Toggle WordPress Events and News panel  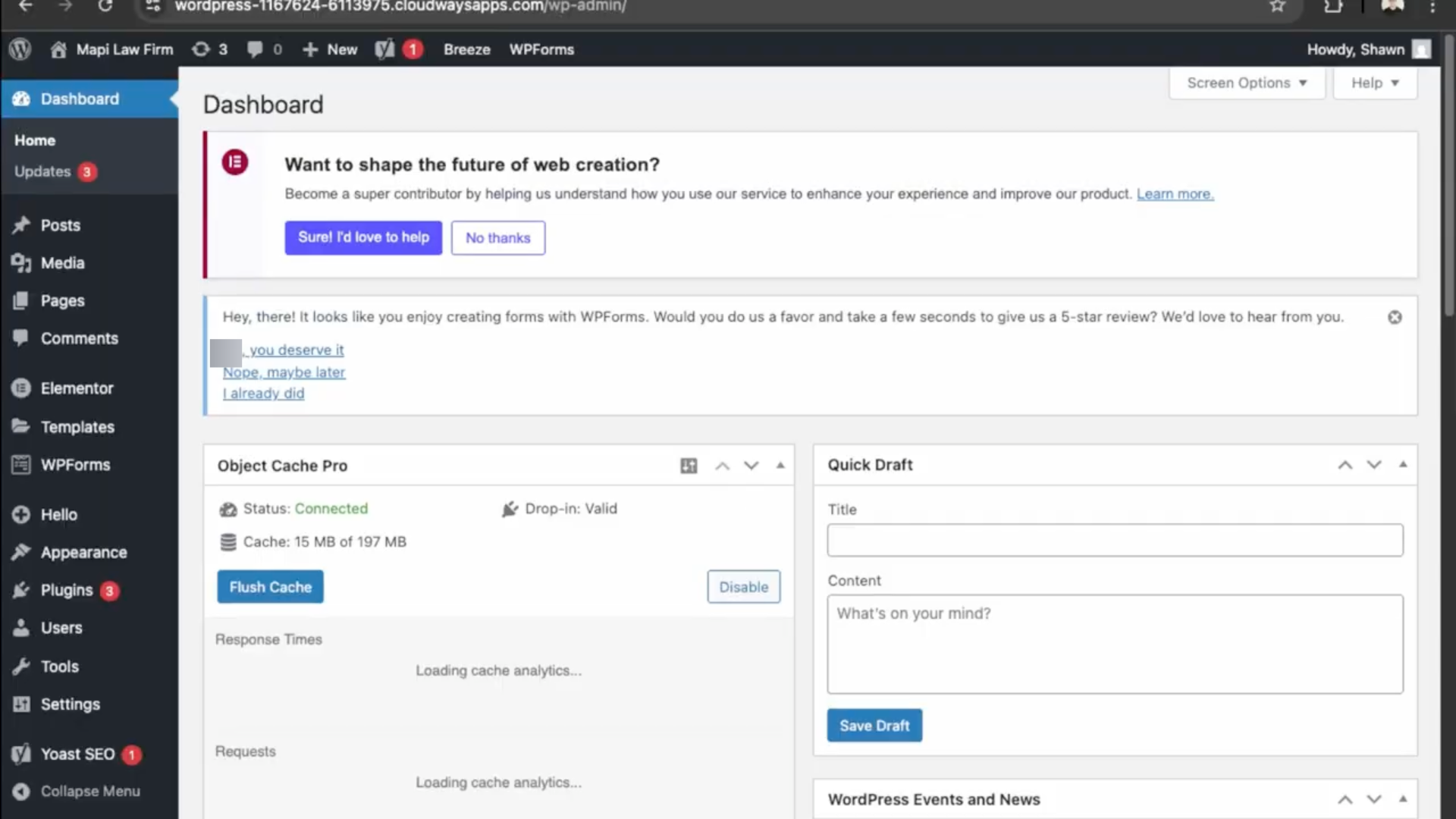click(x=1403, y=799)
